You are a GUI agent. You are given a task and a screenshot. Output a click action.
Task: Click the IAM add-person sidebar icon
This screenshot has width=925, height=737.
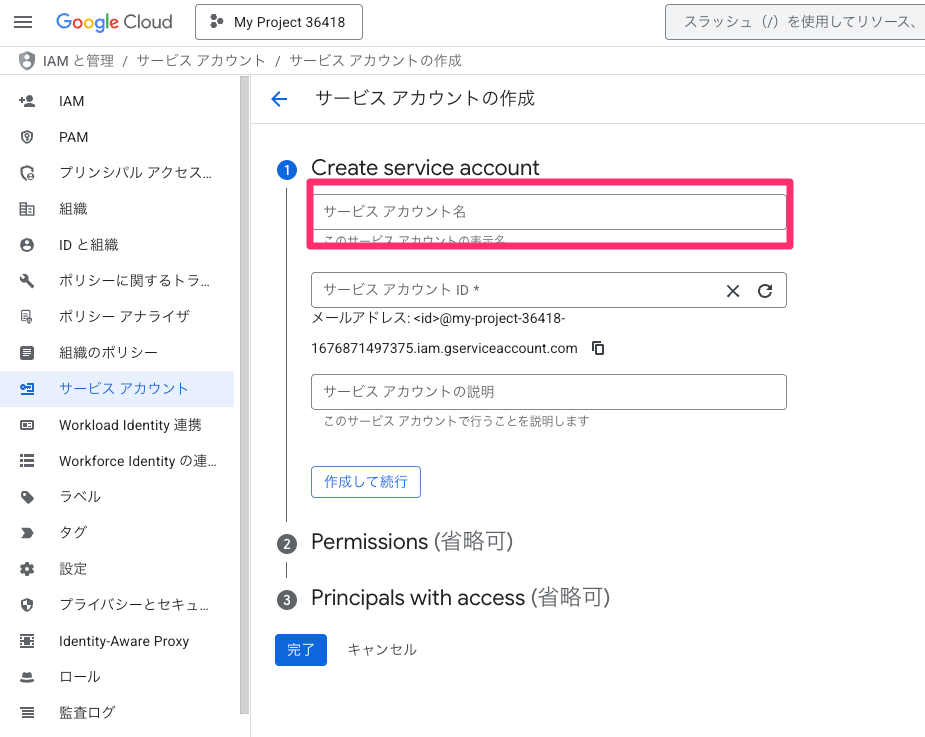27,101
